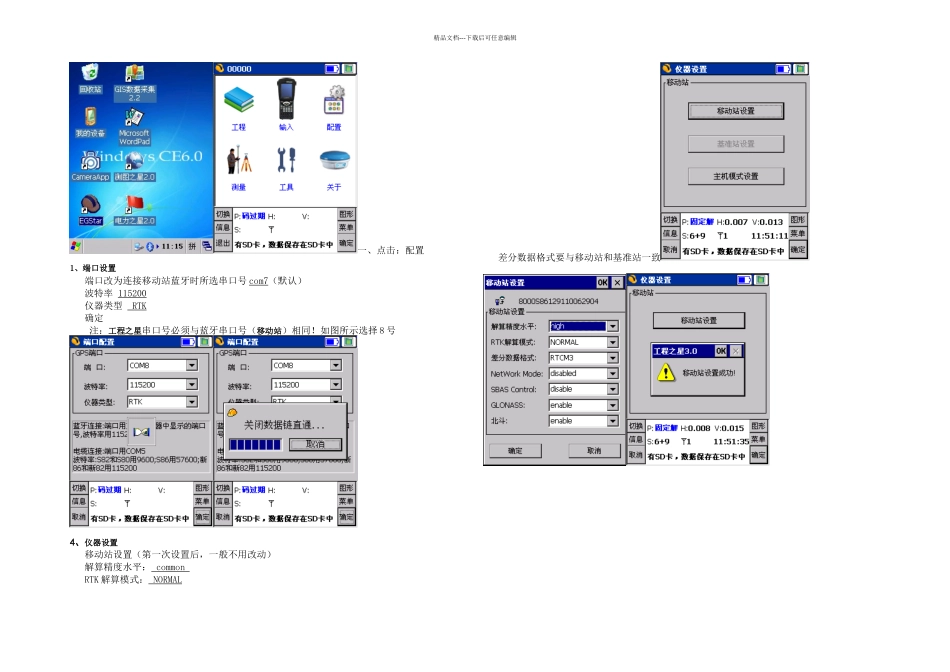Expand the 端口 COM8 dropdown in the 端口配置 window without dialog
The image size is (950, 672).
[191, 365]
